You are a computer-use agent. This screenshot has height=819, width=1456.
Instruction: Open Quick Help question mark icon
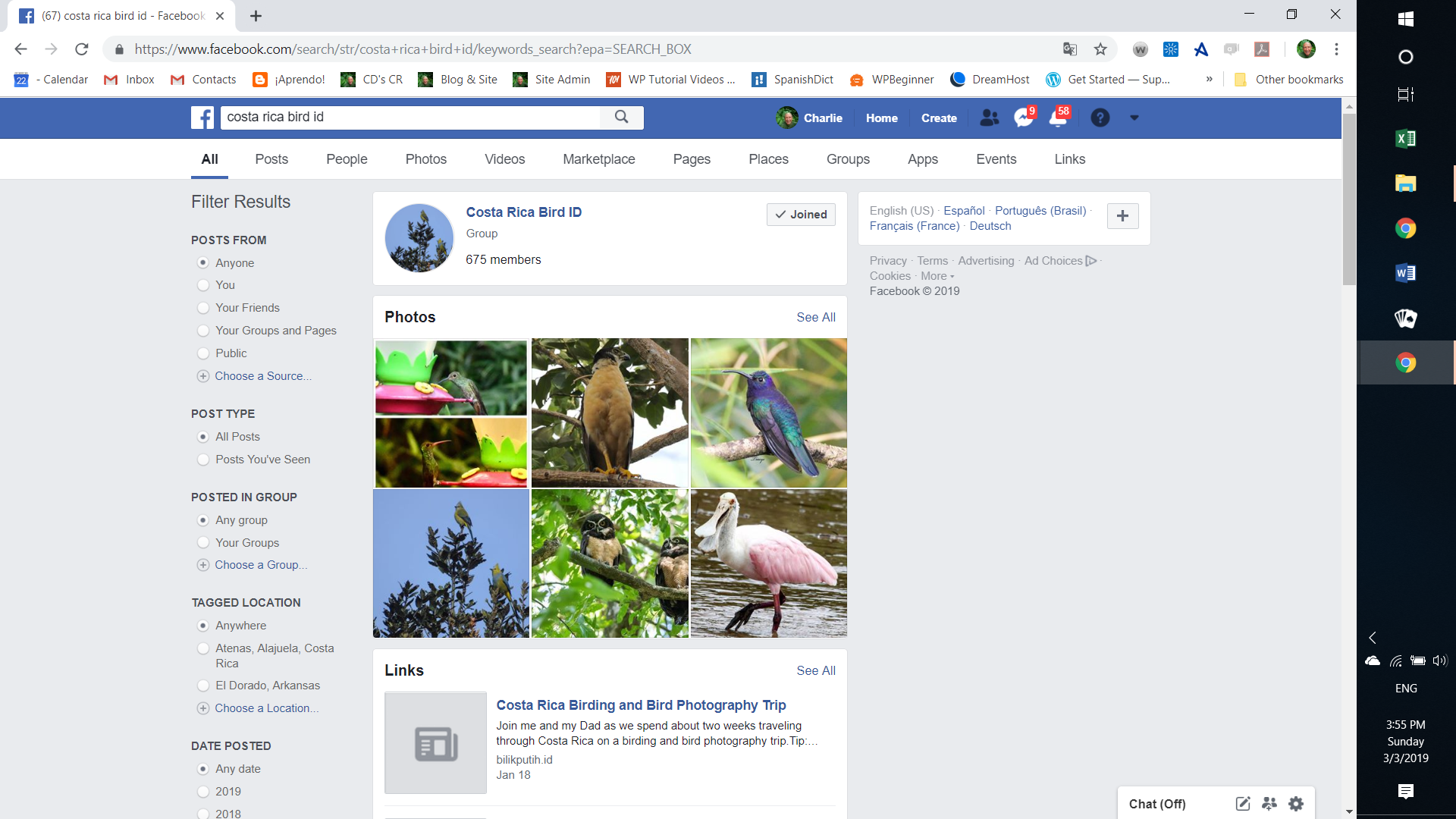(1100, 118)
